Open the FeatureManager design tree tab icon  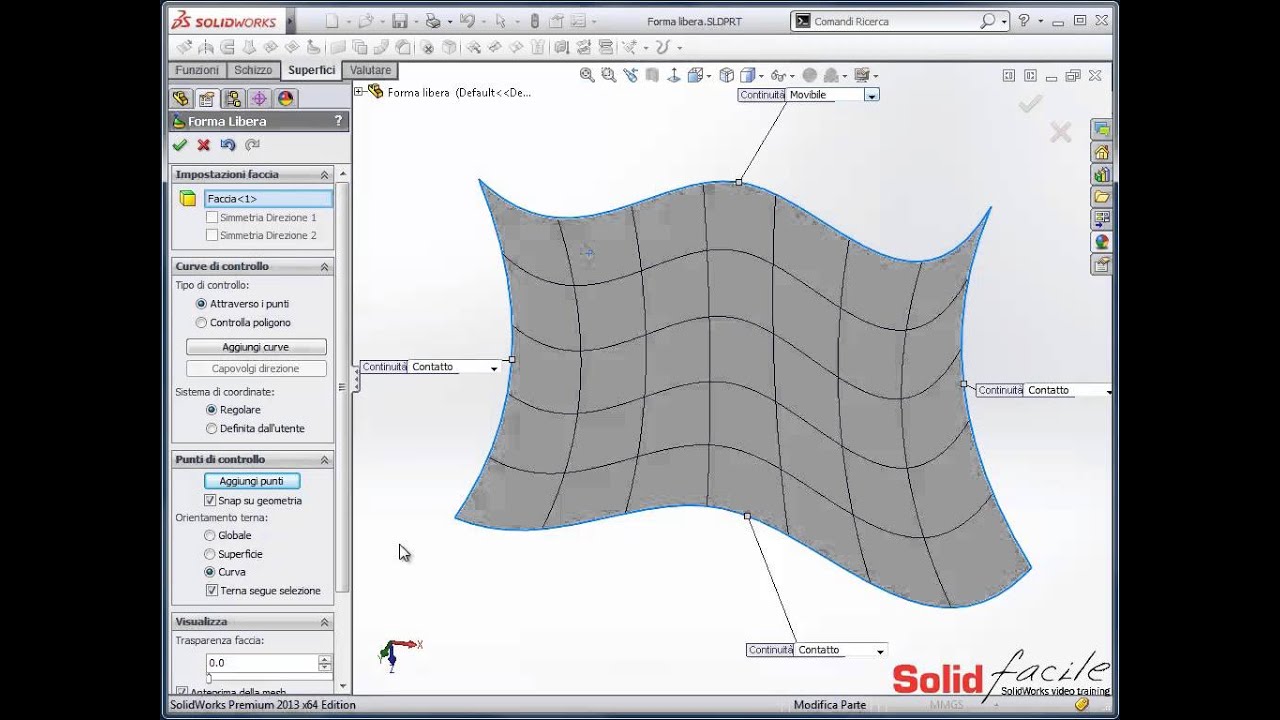[180, 98]
